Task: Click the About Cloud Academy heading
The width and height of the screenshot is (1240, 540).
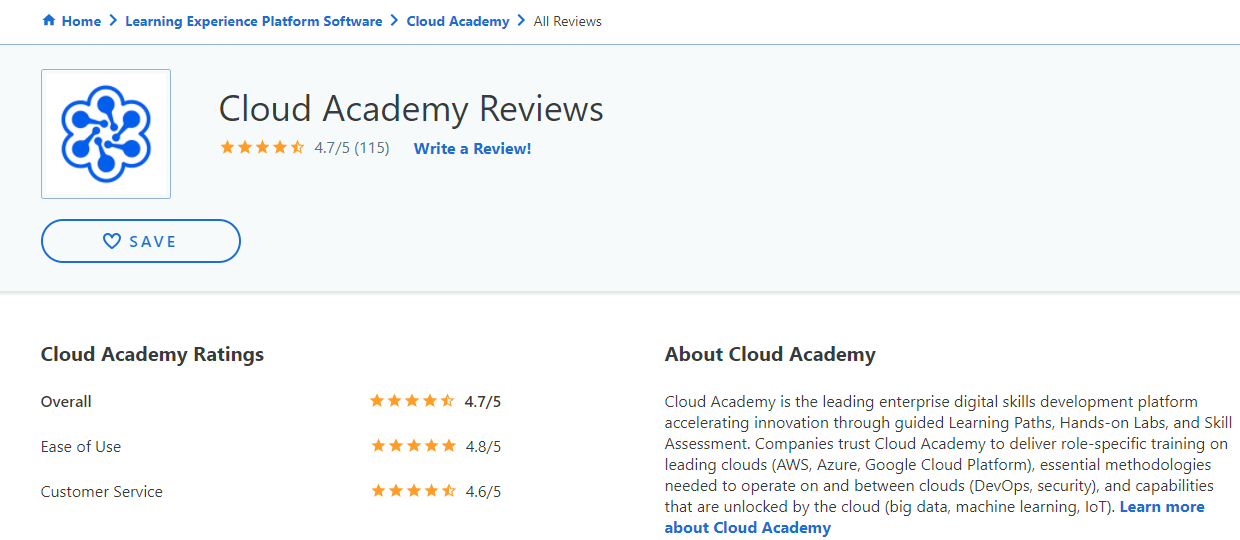Action: pyautogui.click(x=769, y=354)
